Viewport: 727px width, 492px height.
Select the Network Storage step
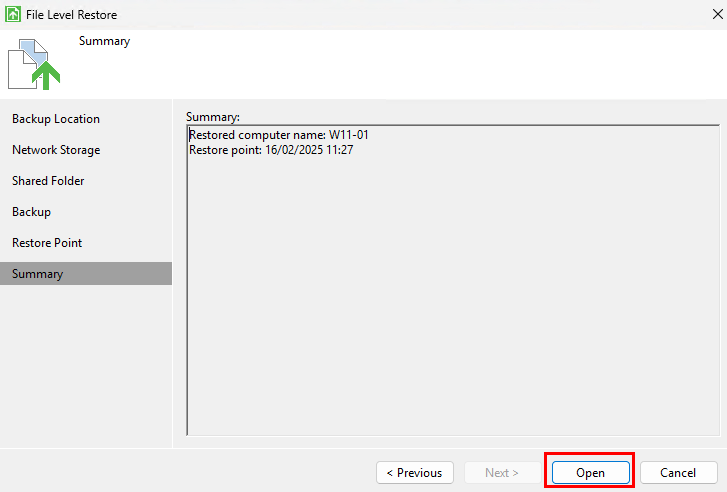[x=56, y=150]
